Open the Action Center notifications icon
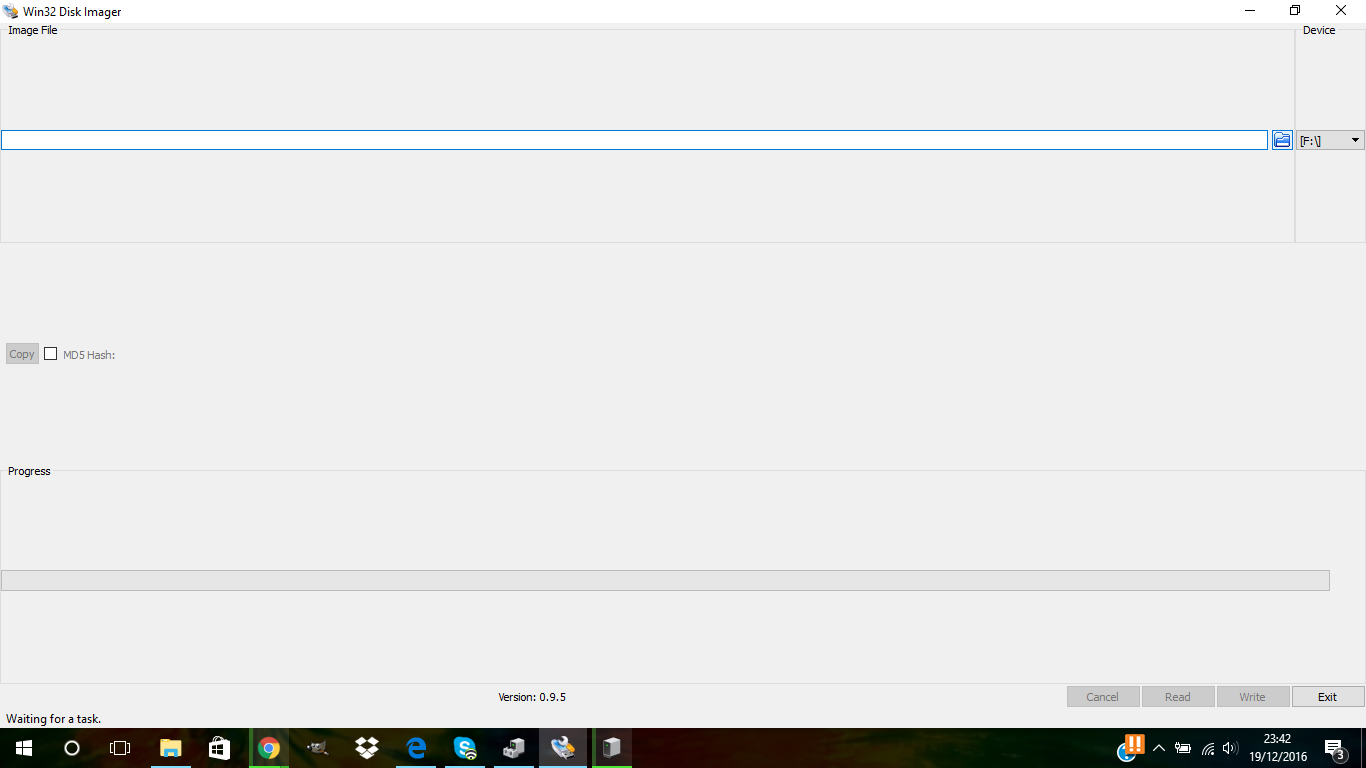Image resolution: width=1366 pixels, height=768 pixels. click(1333, 748)
